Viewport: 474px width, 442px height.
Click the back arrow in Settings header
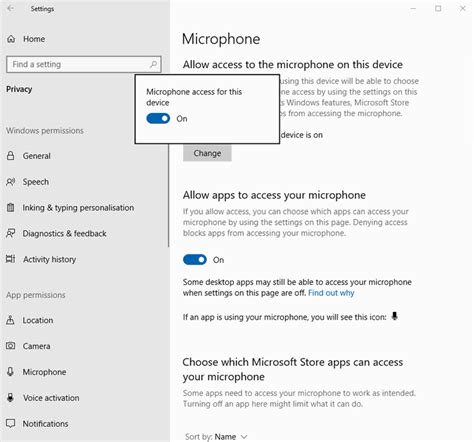click(11, 8)
